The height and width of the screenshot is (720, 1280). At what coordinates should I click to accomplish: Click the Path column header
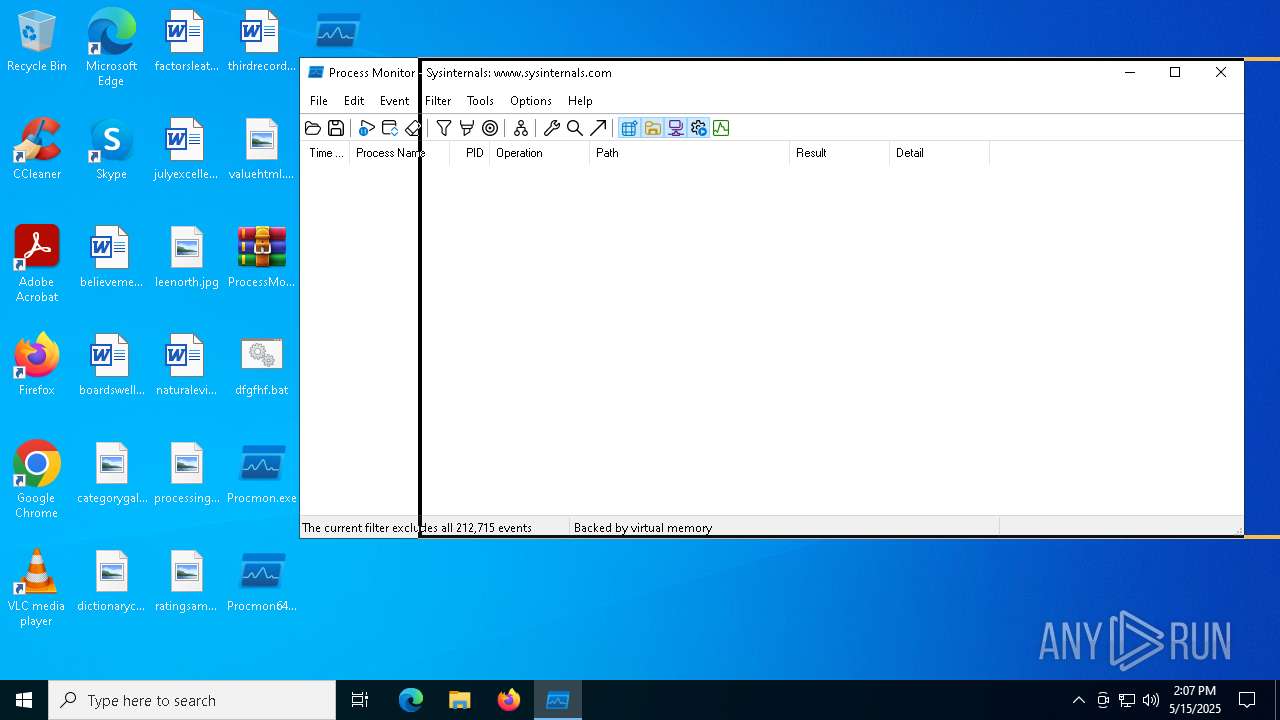[689, 153]
